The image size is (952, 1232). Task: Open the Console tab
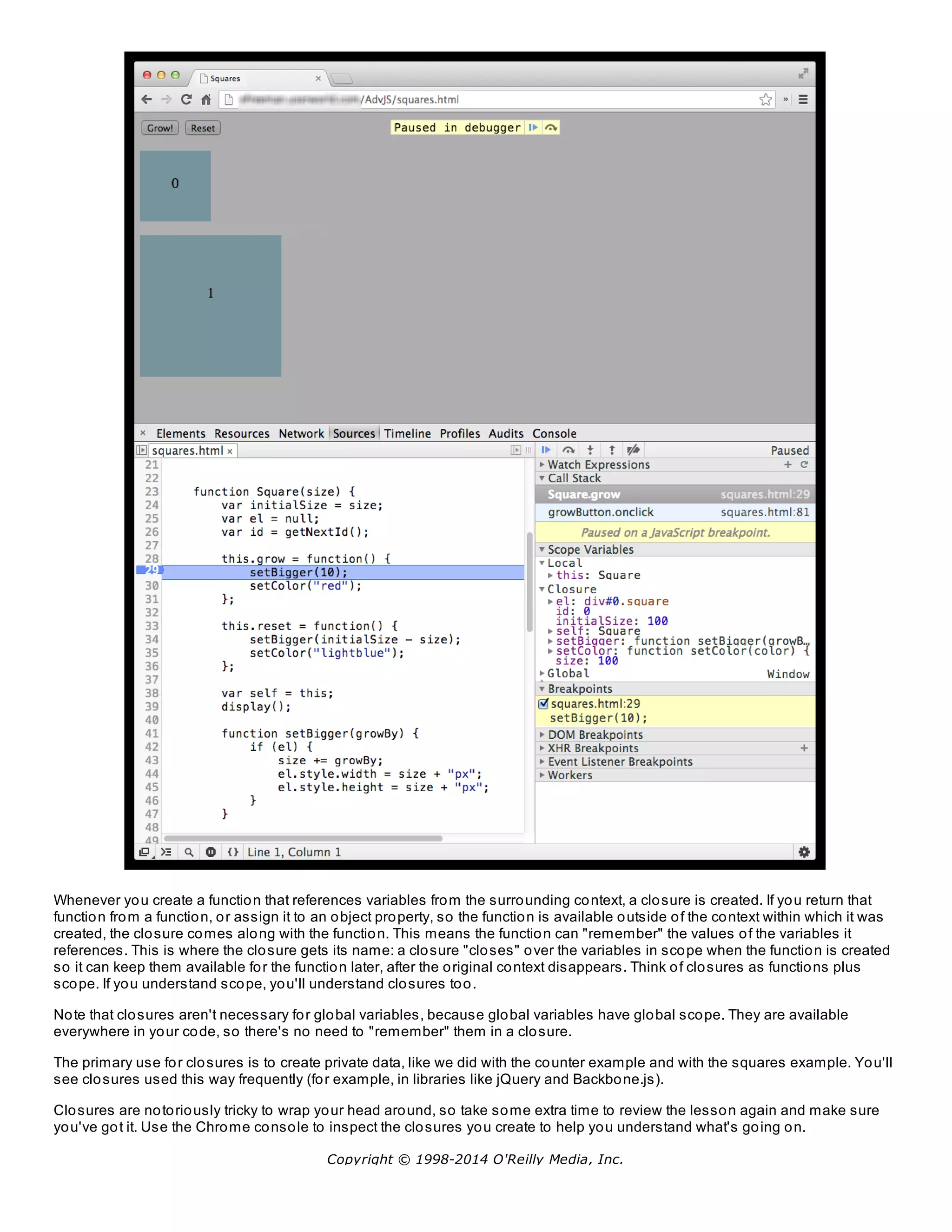(x=555, y=433)
